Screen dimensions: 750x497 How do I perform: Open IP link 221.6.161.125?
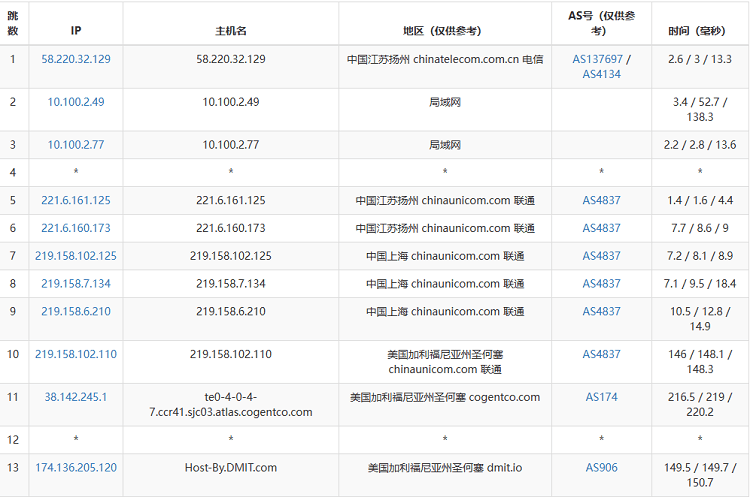tap(76, 200)
